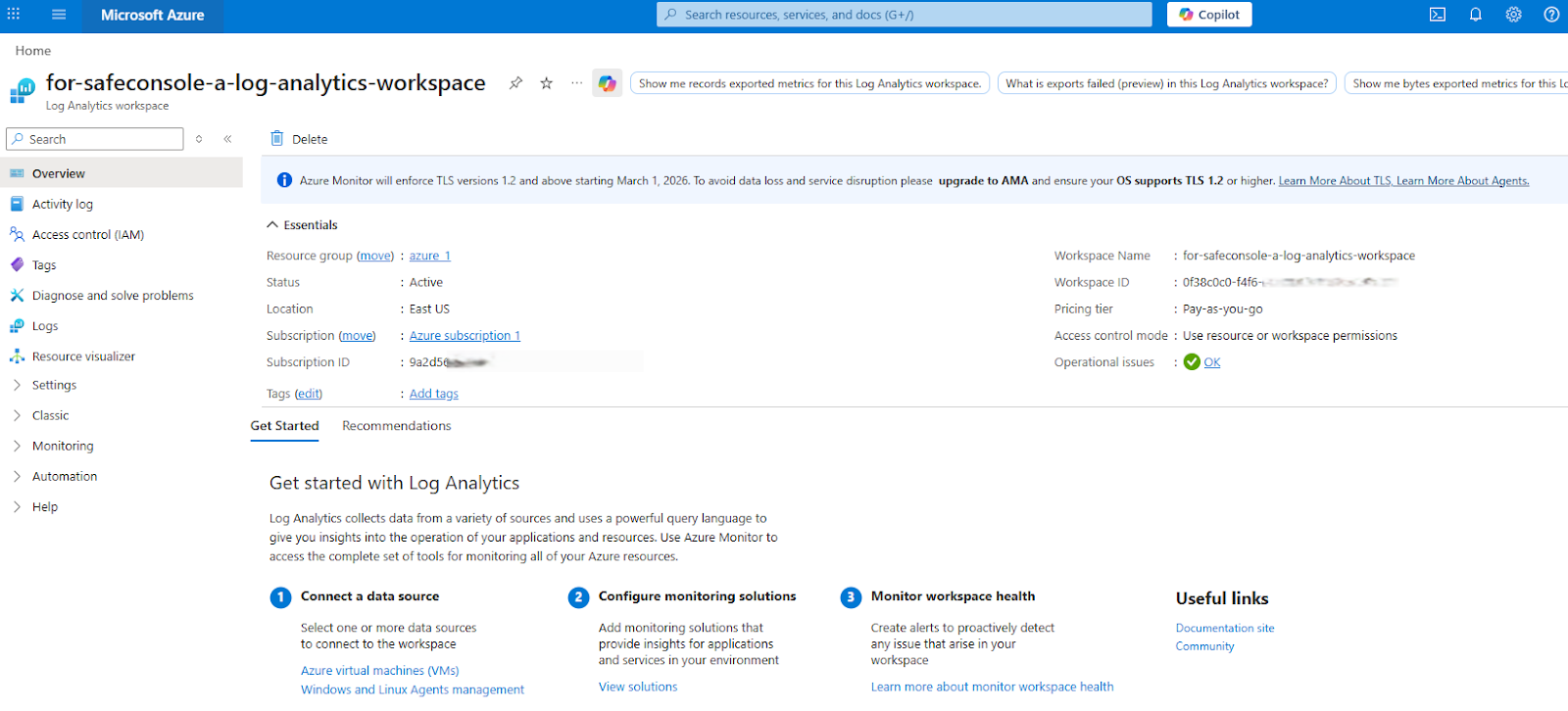Click the info icon in TLS banner

(284, 180)
